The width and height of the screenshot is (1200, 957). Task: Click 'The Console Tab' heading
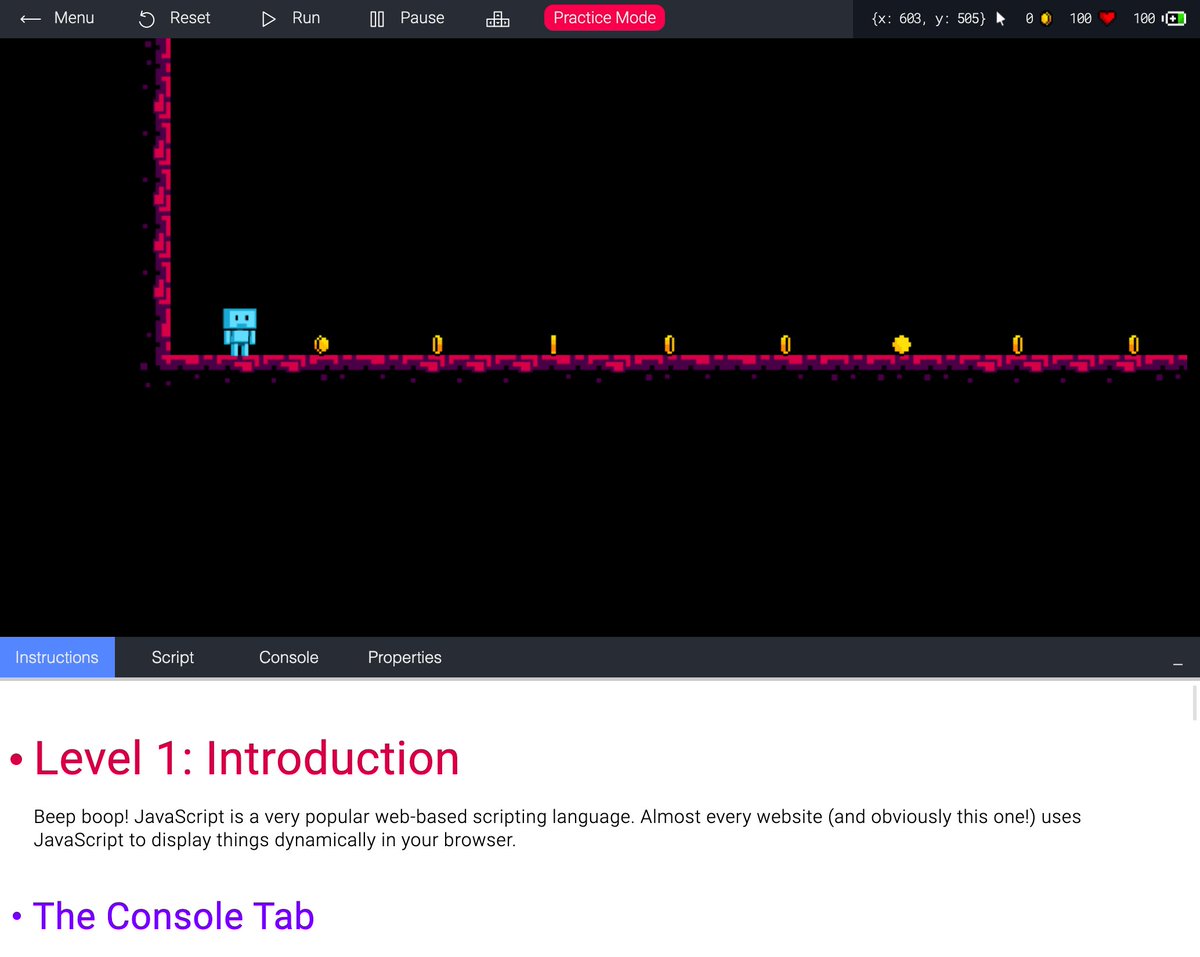(174, 916)
